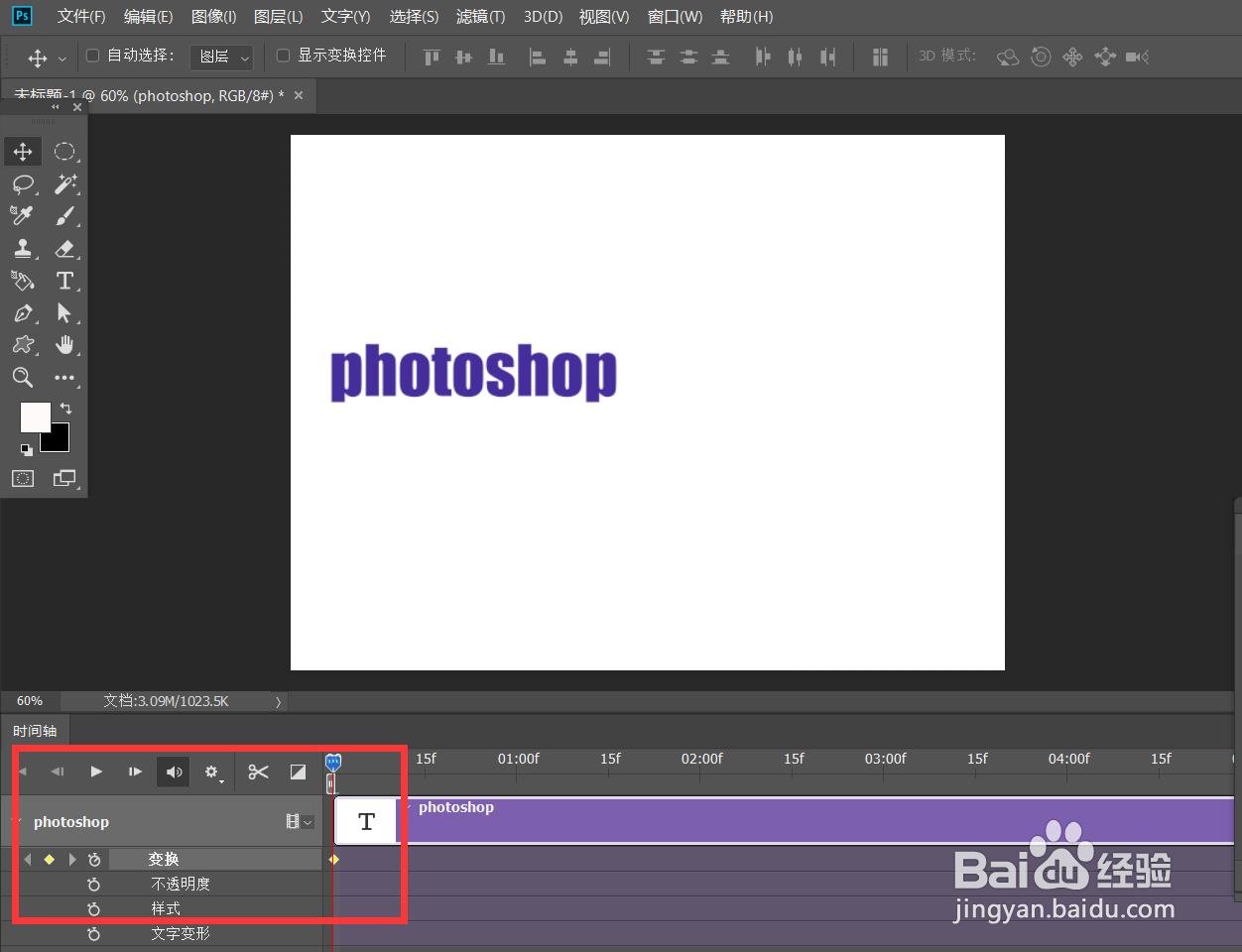Open the 文件(F) menu
This screenshot has height=952, width=1242.
point(81,17)
